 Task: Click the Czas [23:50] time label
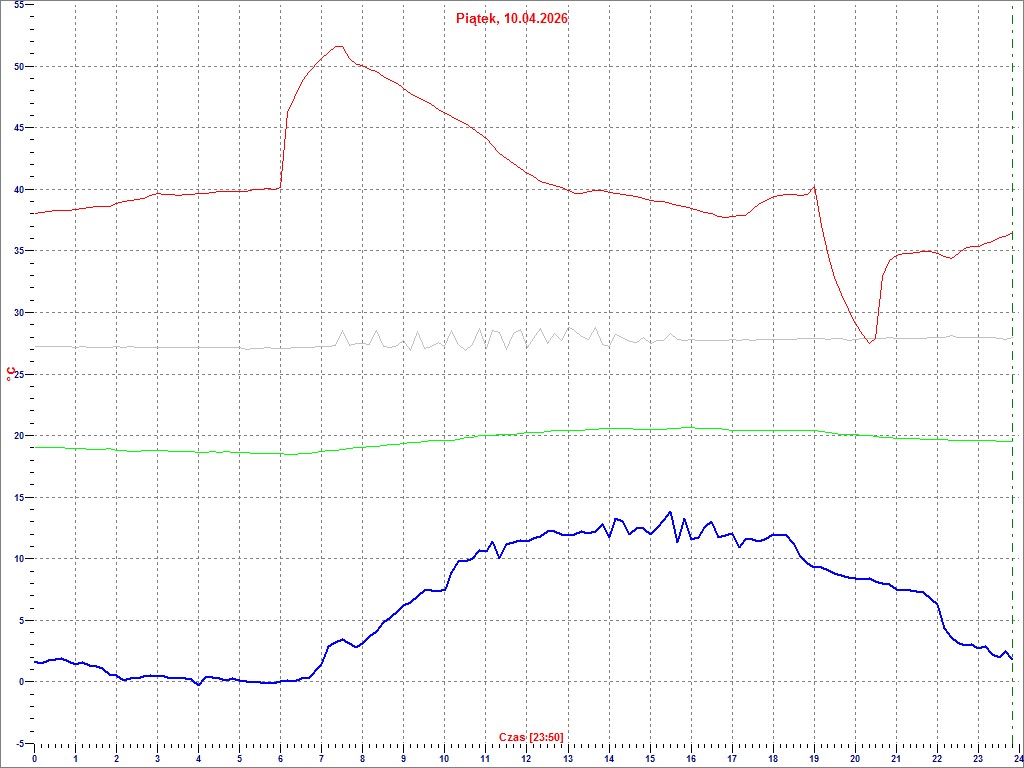(x=531, y=738)
